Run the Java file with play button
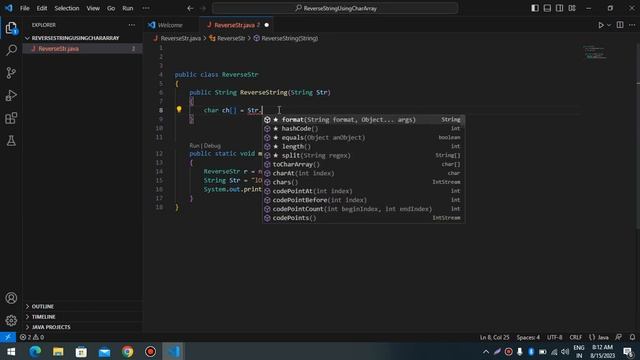Viewport: 640px width, 360px height. (x=601, y=25)
